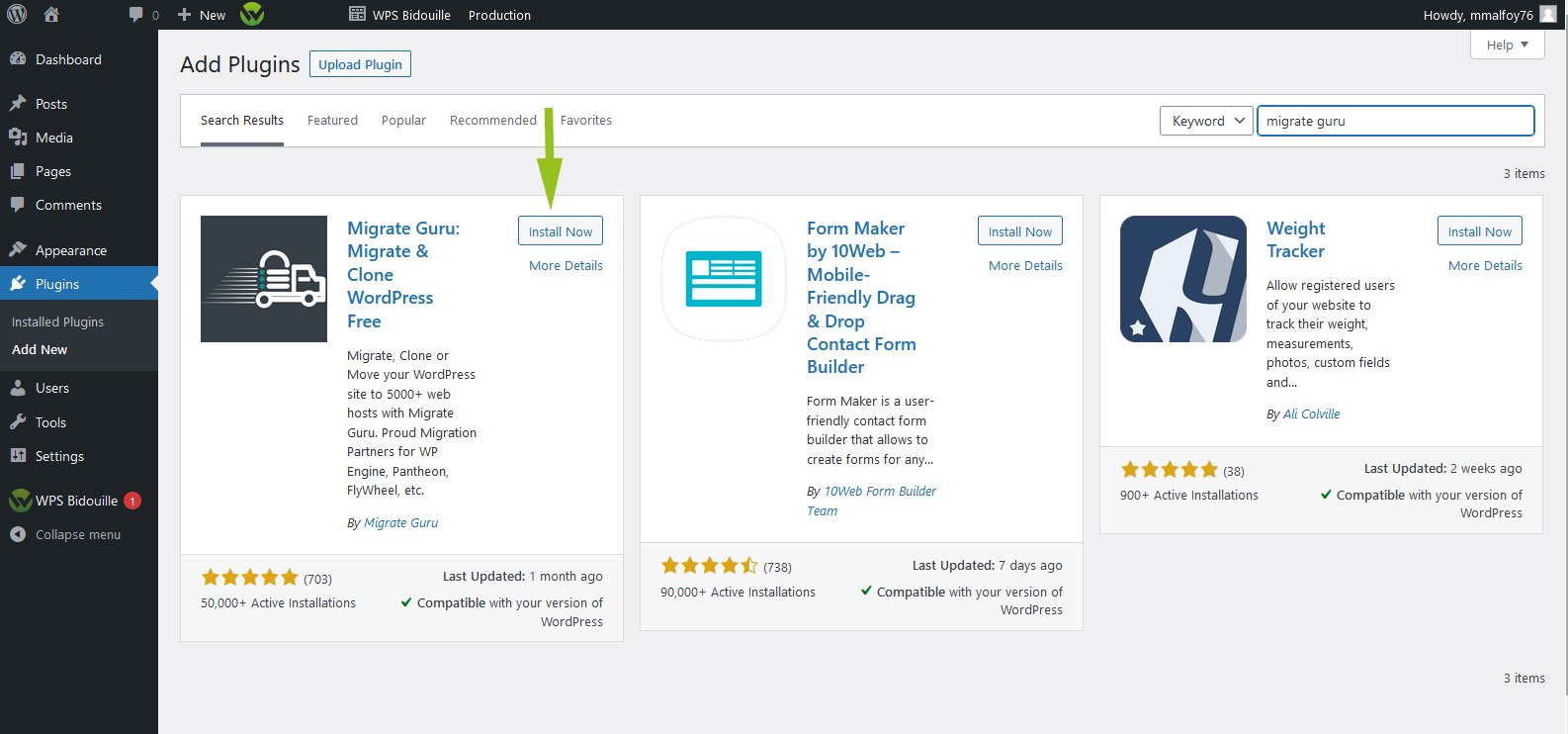1568x734 pixels.
Task: Open Installed Plugins in the sidebar
Action: pyautogui.click(x=57, y=321)
